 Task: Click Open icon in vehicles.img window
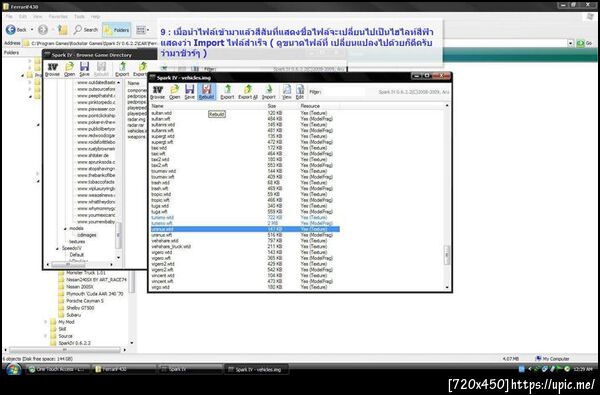pos(174,92)
